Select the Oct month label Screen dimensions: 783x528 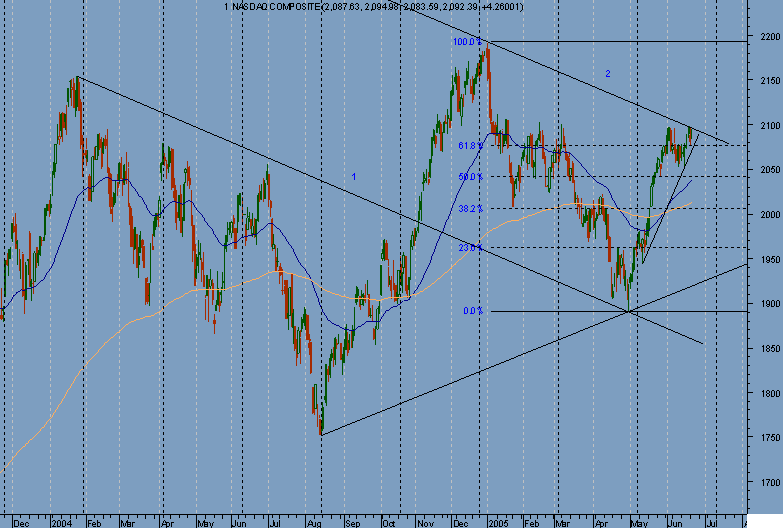(389, 523)
